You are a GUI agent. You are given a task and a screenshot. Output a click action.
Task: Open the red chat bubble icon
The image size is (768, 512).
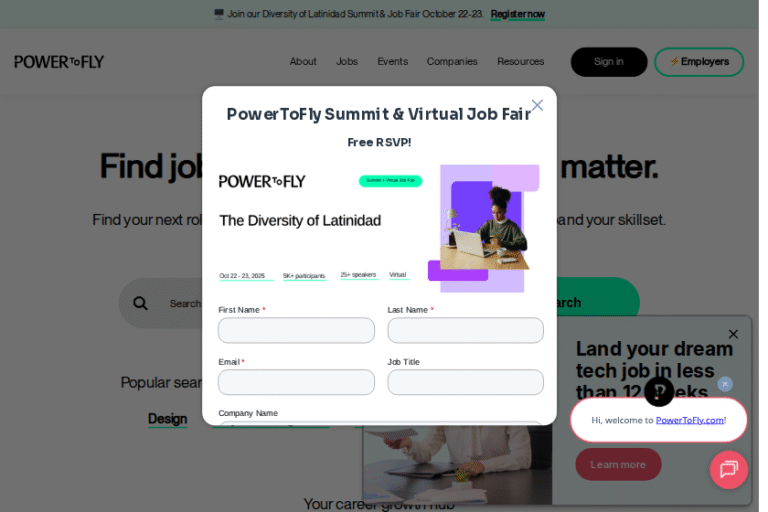(728, 469)
